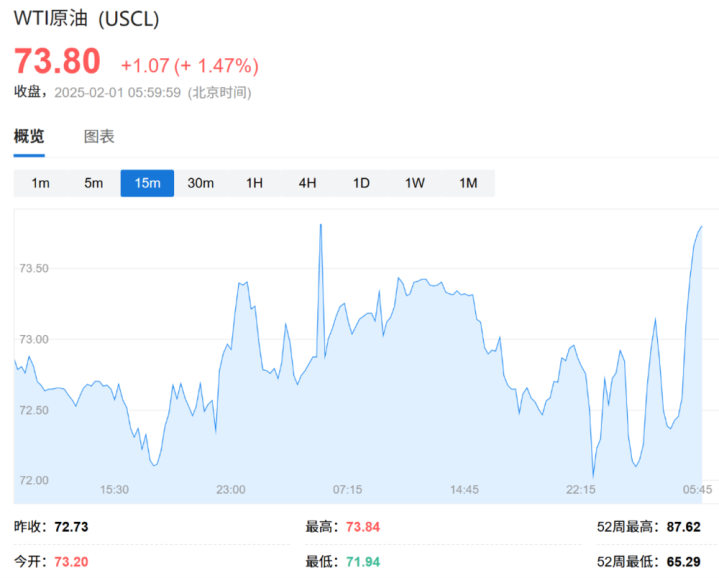This screenshot has width=719, height=578.
Task: Click the 73.00 y-axis label
Action: tap(34, 340)
